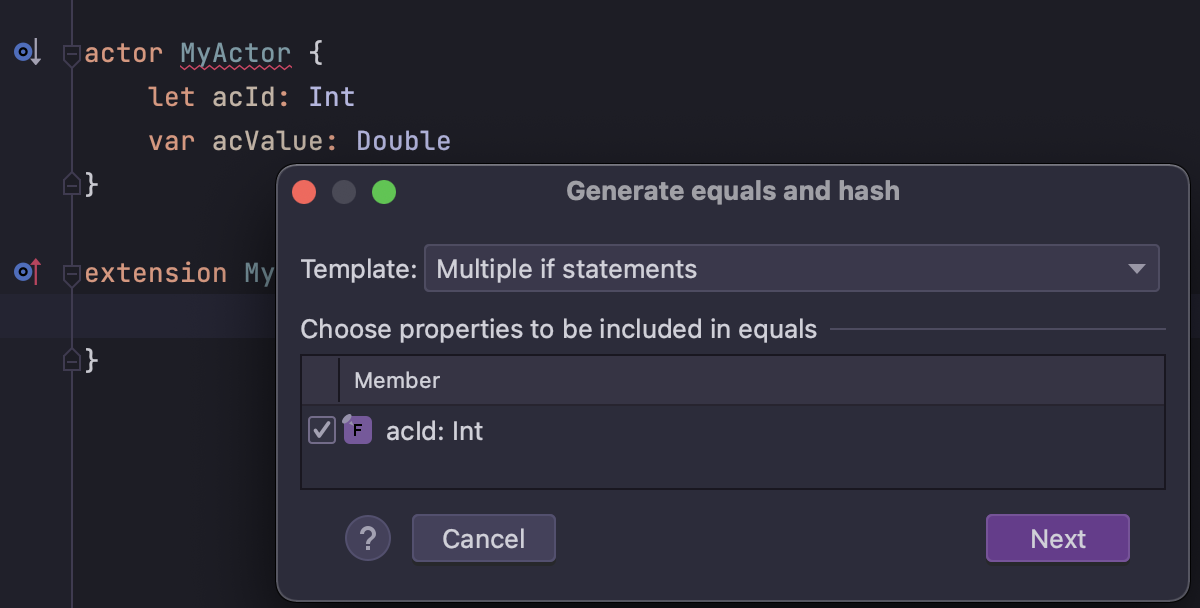
Task: Click the fold end marker at extension's closing brace
Action: click(71, 360)
